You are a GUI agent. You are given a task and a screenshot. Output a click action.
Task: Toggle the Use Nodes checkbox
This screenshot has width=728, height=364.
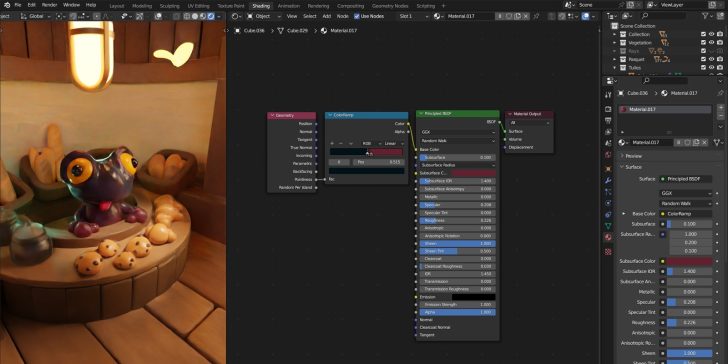point(357,16)
